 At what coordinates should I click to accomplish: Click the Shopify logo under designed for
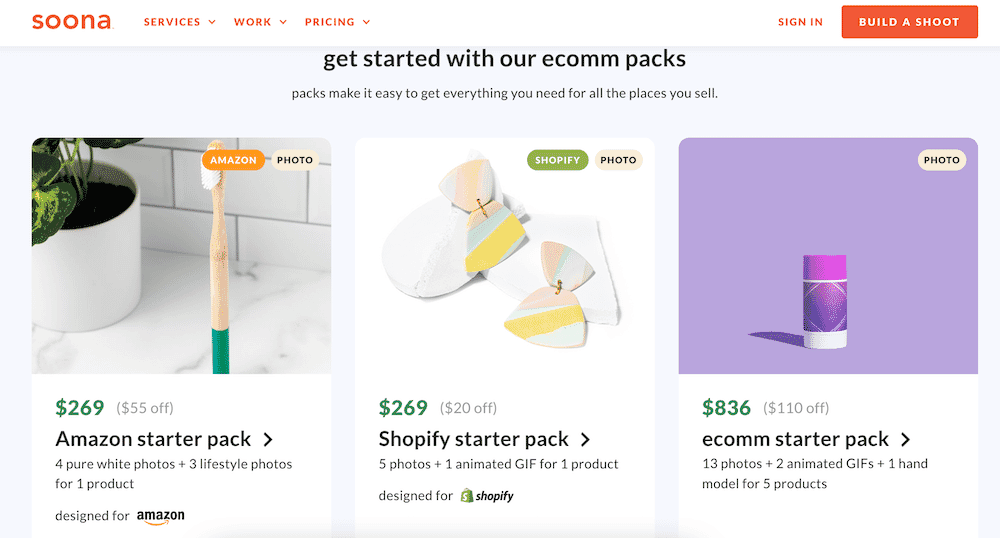click(x=487, y=495)
